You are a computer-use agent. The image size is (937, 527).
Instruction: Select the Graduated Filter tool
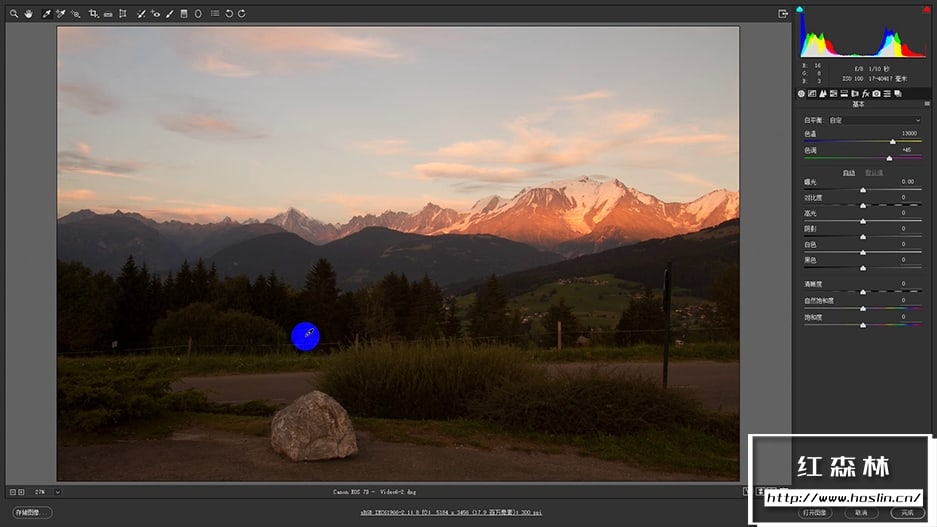point(184,14)
